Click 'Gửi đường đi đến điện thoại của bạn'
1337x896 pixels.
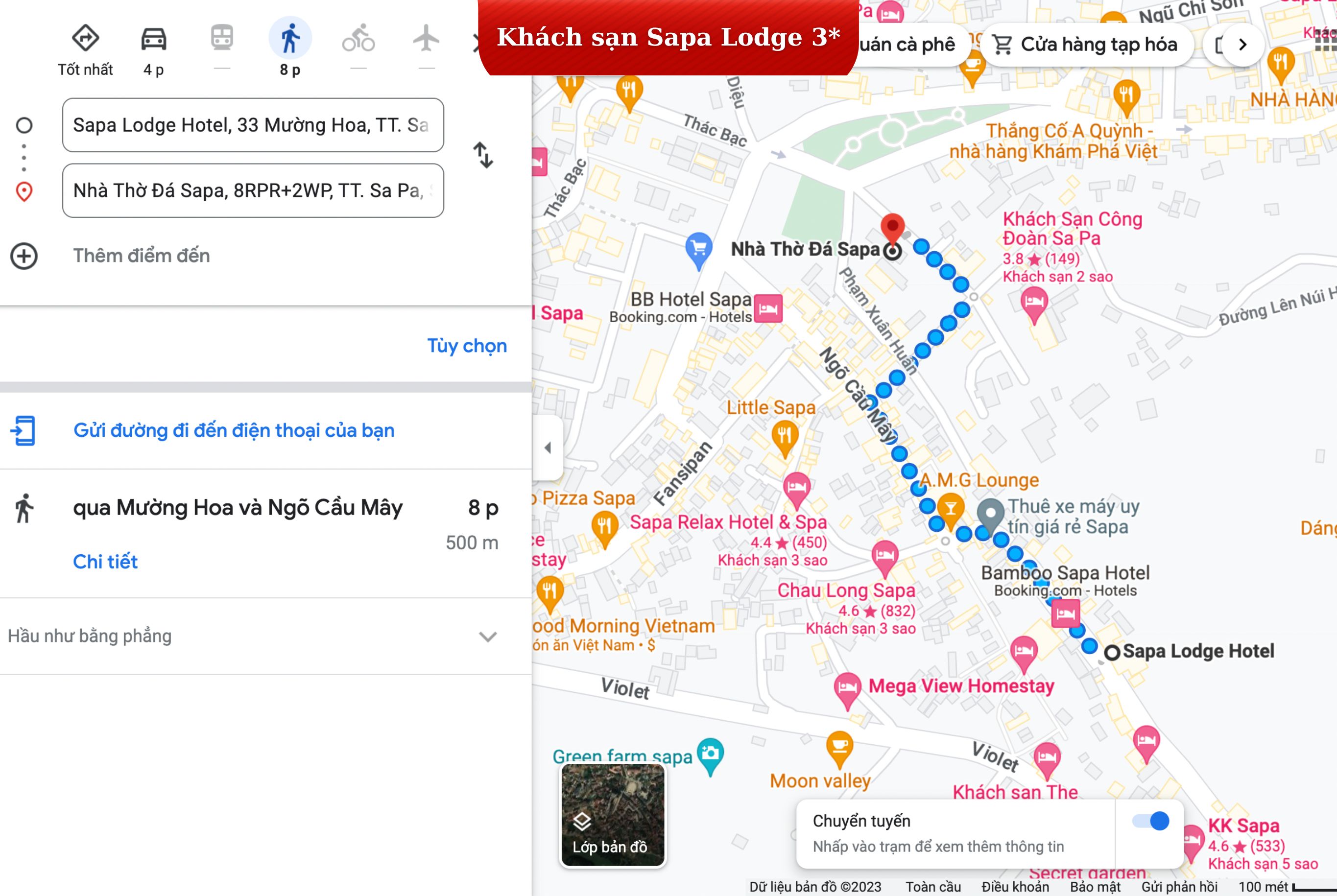234,430
